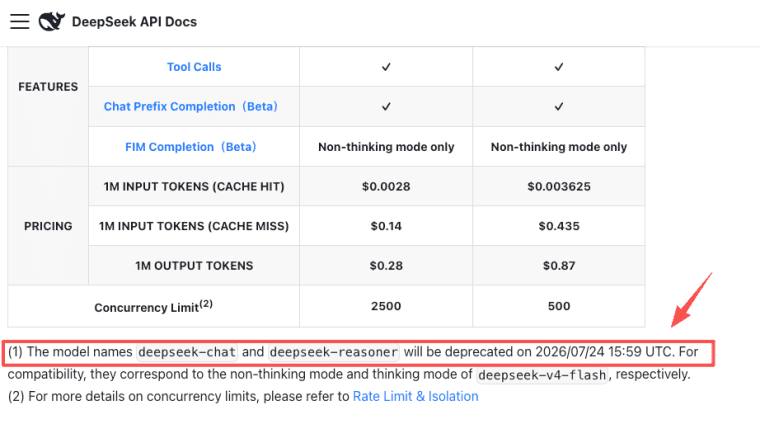Image resolution: width=760 pixels, height=424 pixels.
Task: Follow the Rate Limit & Isolation link
Action: 415,396
